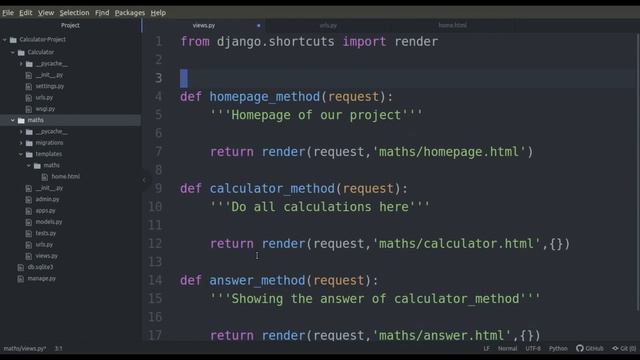Click the migrations folder icon
The width and height of the screenshot is (640, 360).
pyautogui.click(x=29, y=143)
